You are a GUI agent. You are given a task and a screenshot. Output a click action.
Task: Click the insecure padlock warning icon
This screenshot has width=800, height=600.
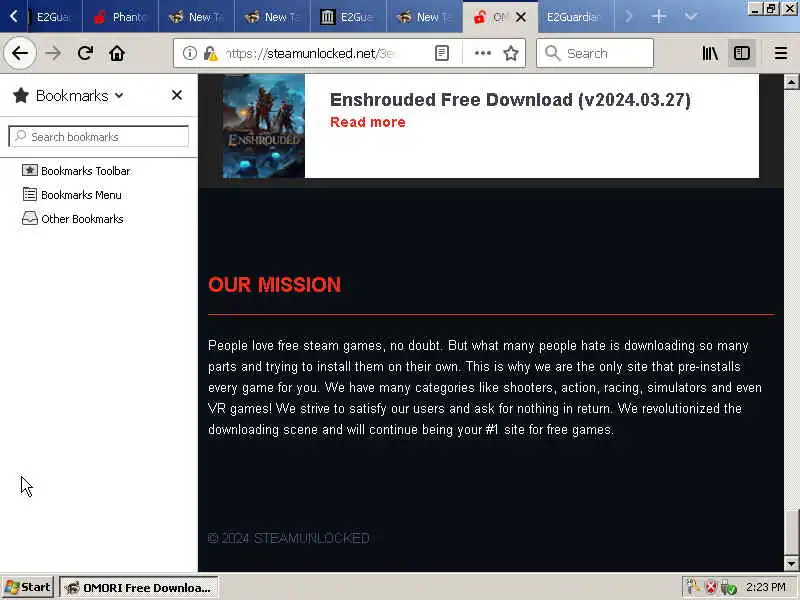tap(210, 53)
